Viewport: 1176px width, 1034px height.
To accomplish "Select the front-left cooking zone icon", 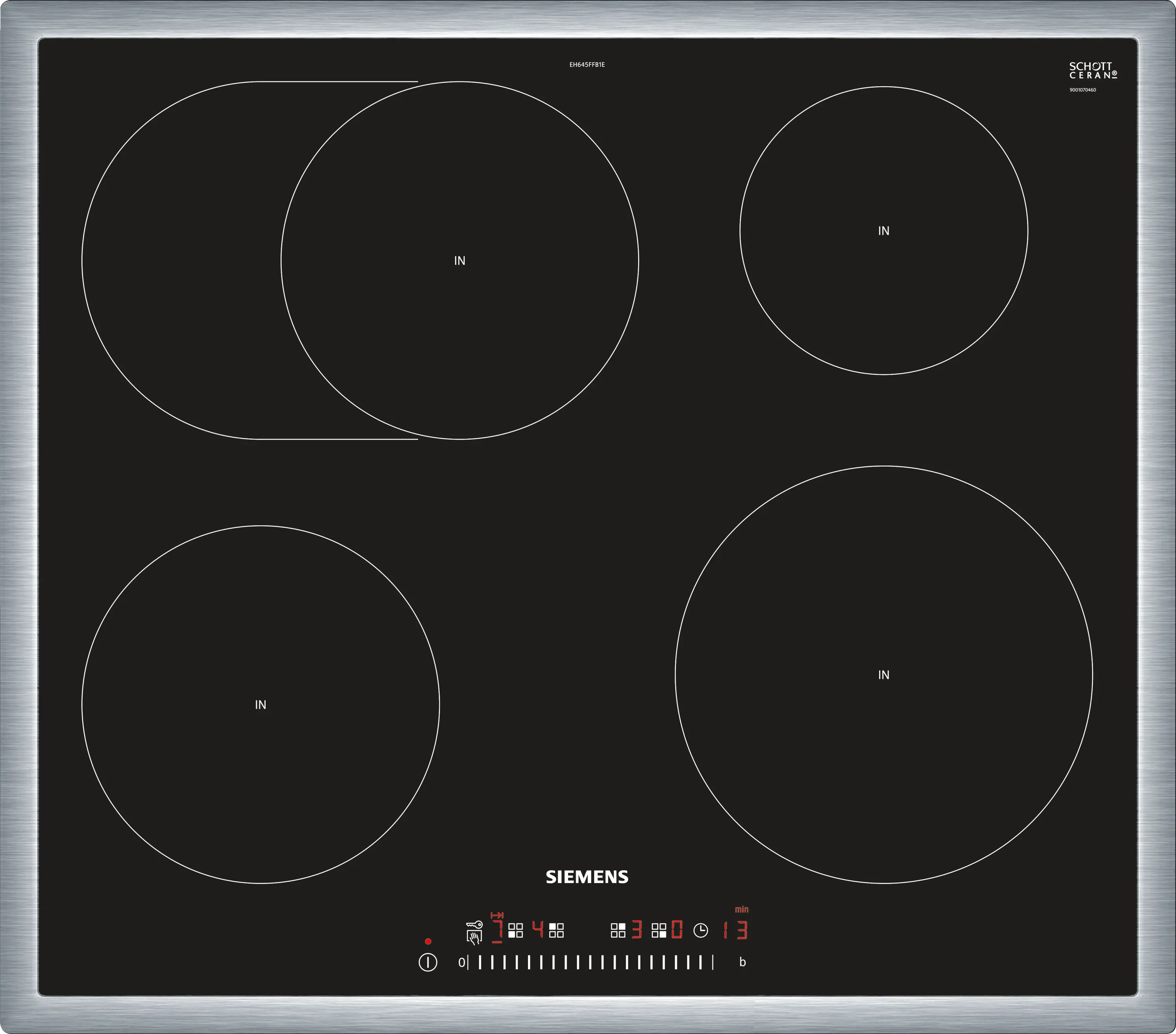I will point(515,931).
